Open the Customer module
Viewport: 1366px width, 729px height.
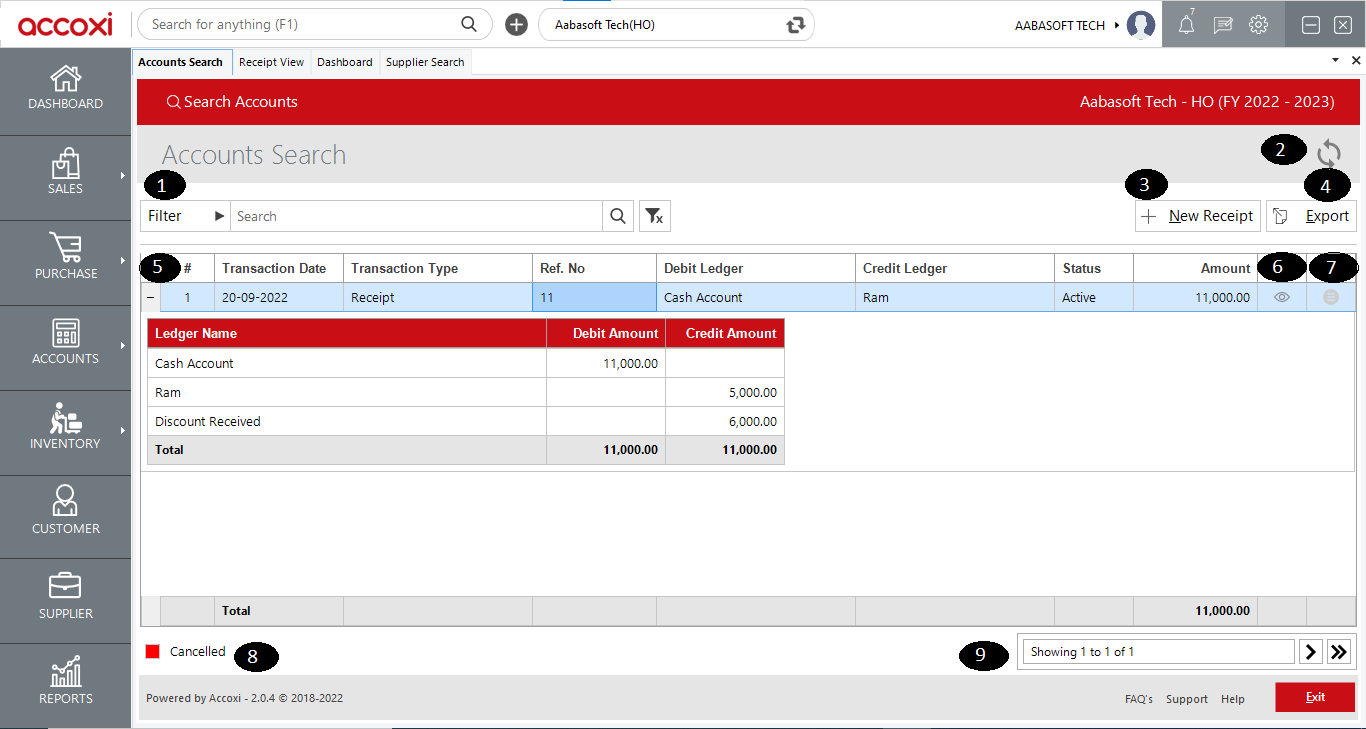coord(65,512)
